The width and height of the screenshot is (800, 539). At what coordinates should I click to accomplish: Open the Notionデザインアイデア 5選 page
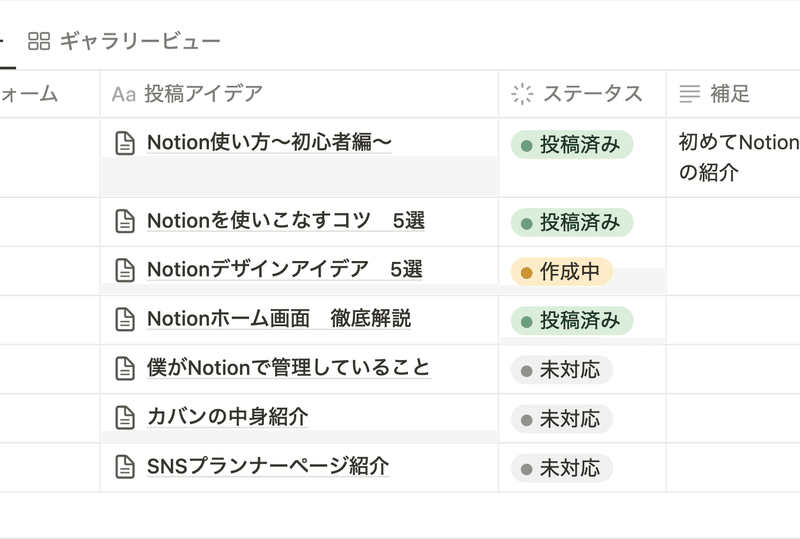[285, 270]
